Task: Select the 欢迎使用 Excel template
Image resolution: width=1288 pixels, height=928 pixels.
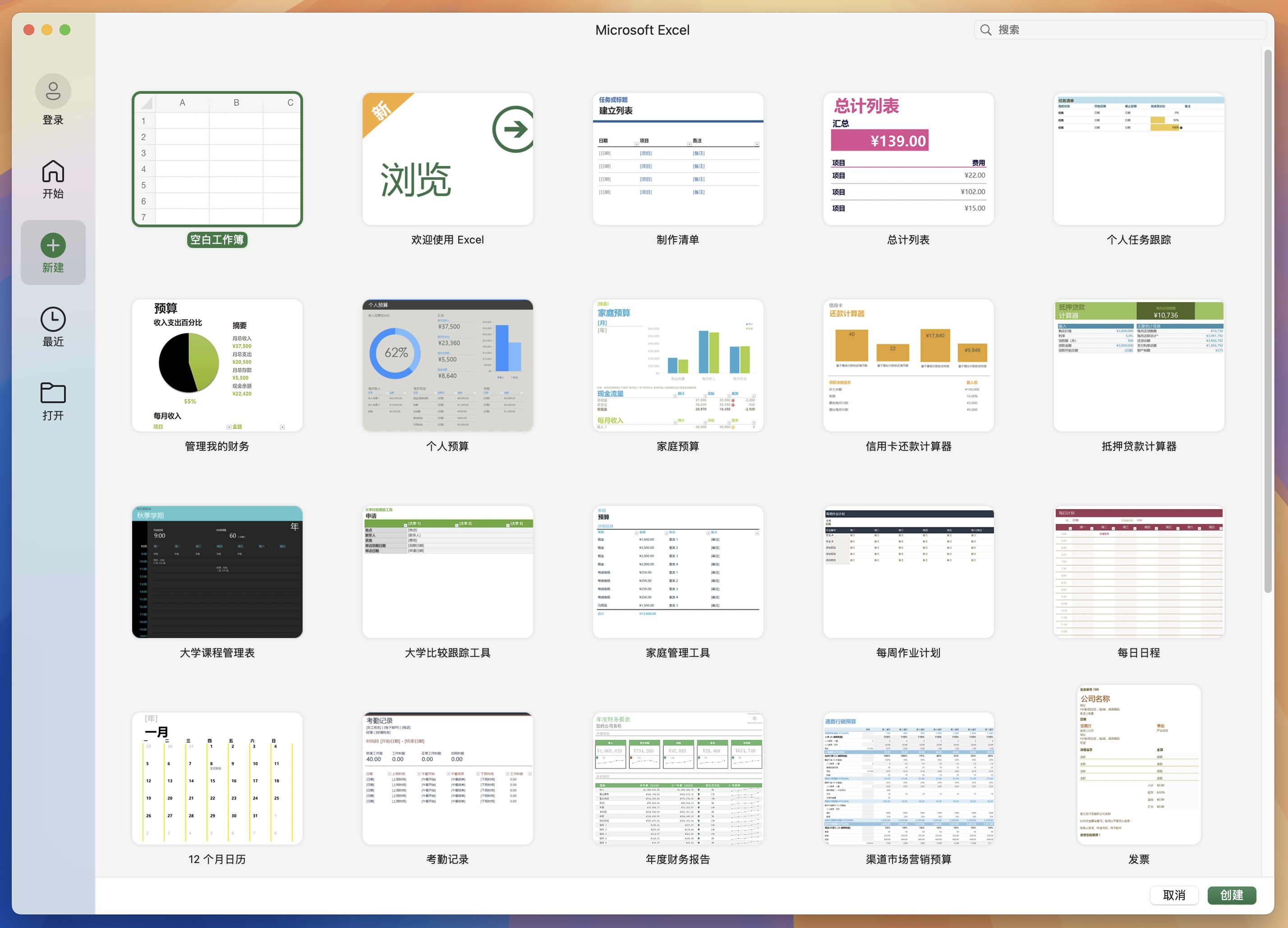Action: pos(447,159)
